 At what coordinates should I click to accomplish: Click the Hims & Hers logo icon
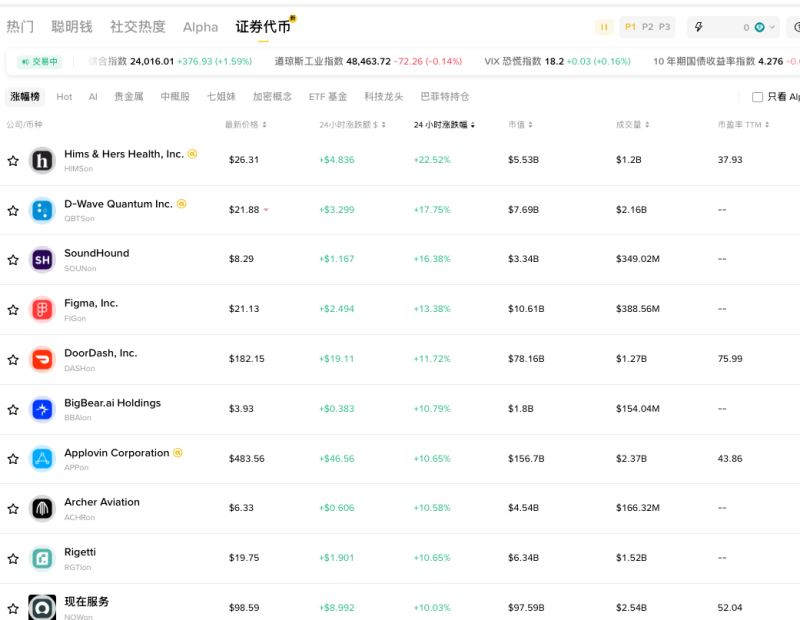tap(41, 160)
